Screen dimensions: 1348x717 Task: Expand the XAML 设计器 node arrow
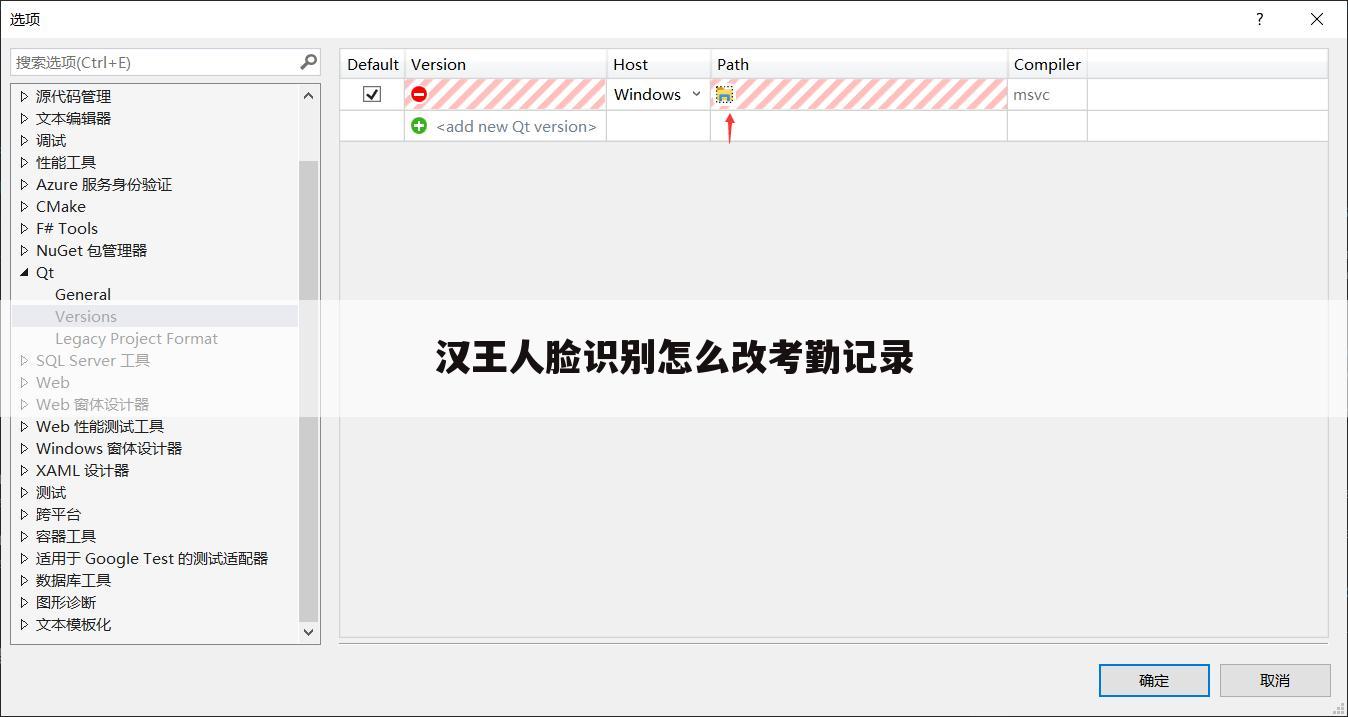pyautogui.click(x=25, y=470)
